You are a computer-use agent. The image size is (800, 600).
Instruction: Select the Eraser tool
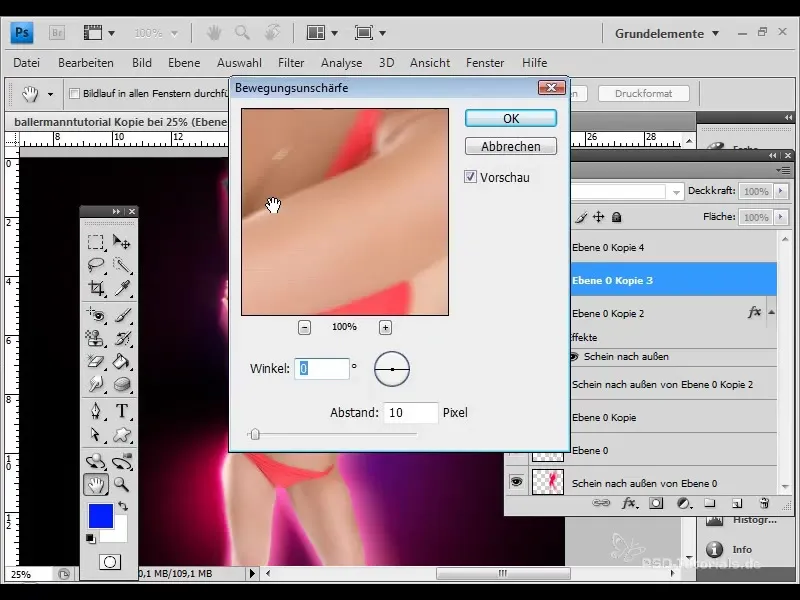[95, 361]
